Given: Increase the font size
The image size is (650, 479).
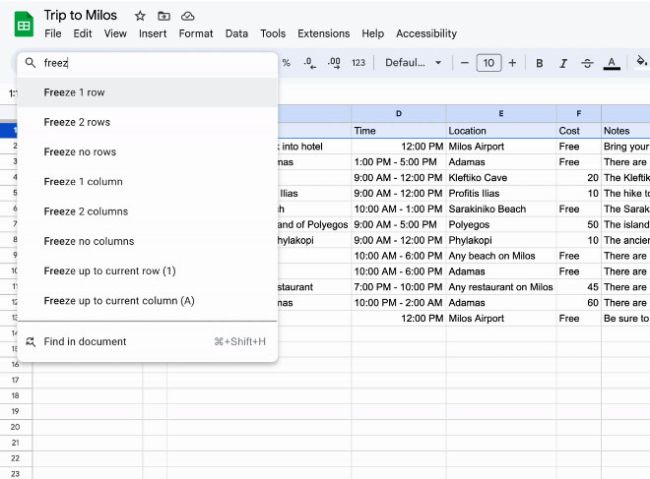Looking at the screenshot, I should click(512, 63).
